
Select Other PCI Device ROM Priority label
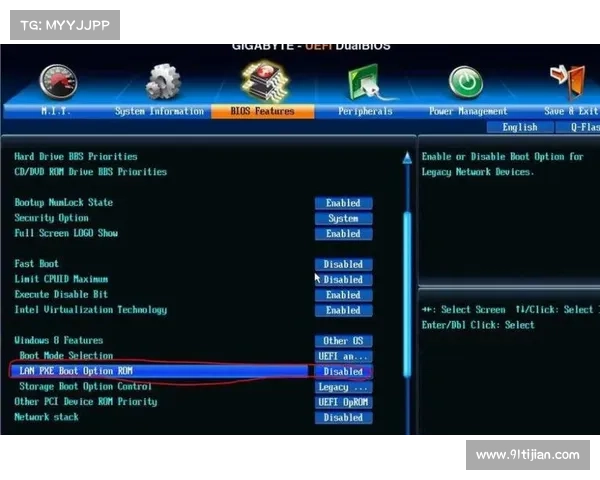click(x=86, y=402)
